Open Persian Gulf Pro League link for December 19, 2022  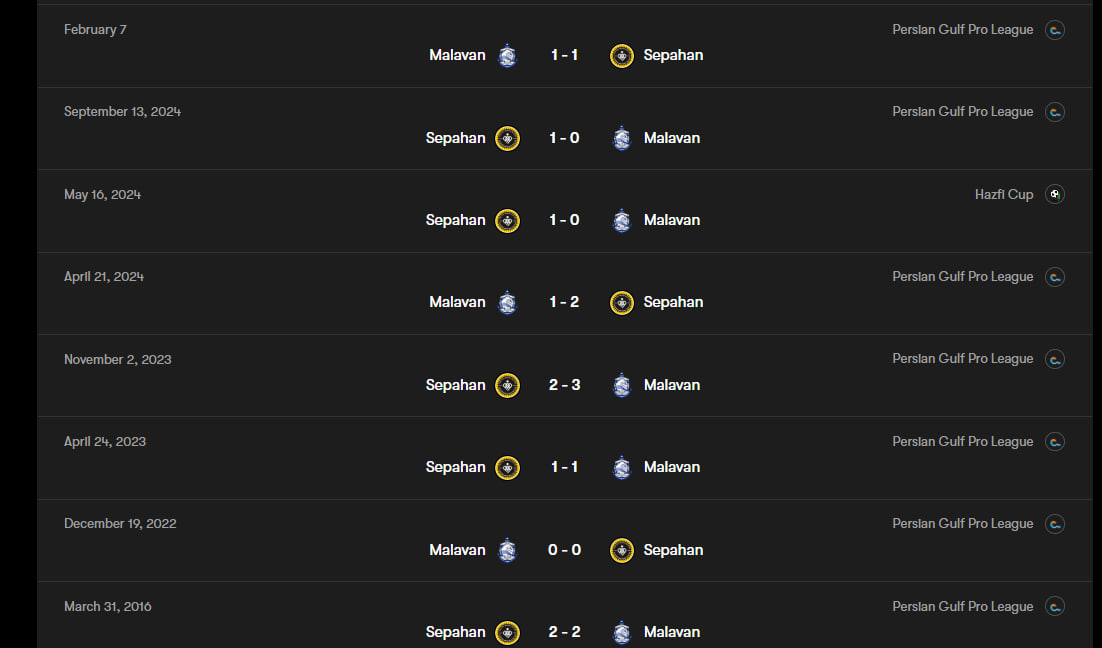tap(962, 524)
